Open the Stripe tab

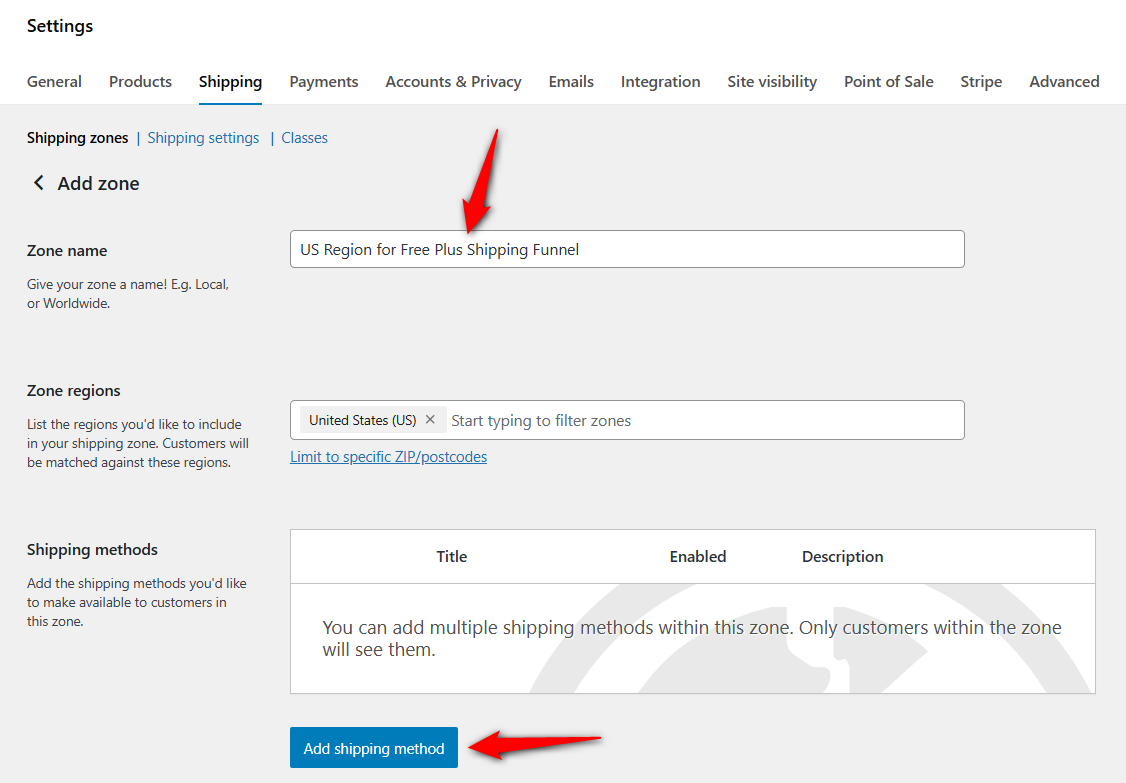pos(981,82)
